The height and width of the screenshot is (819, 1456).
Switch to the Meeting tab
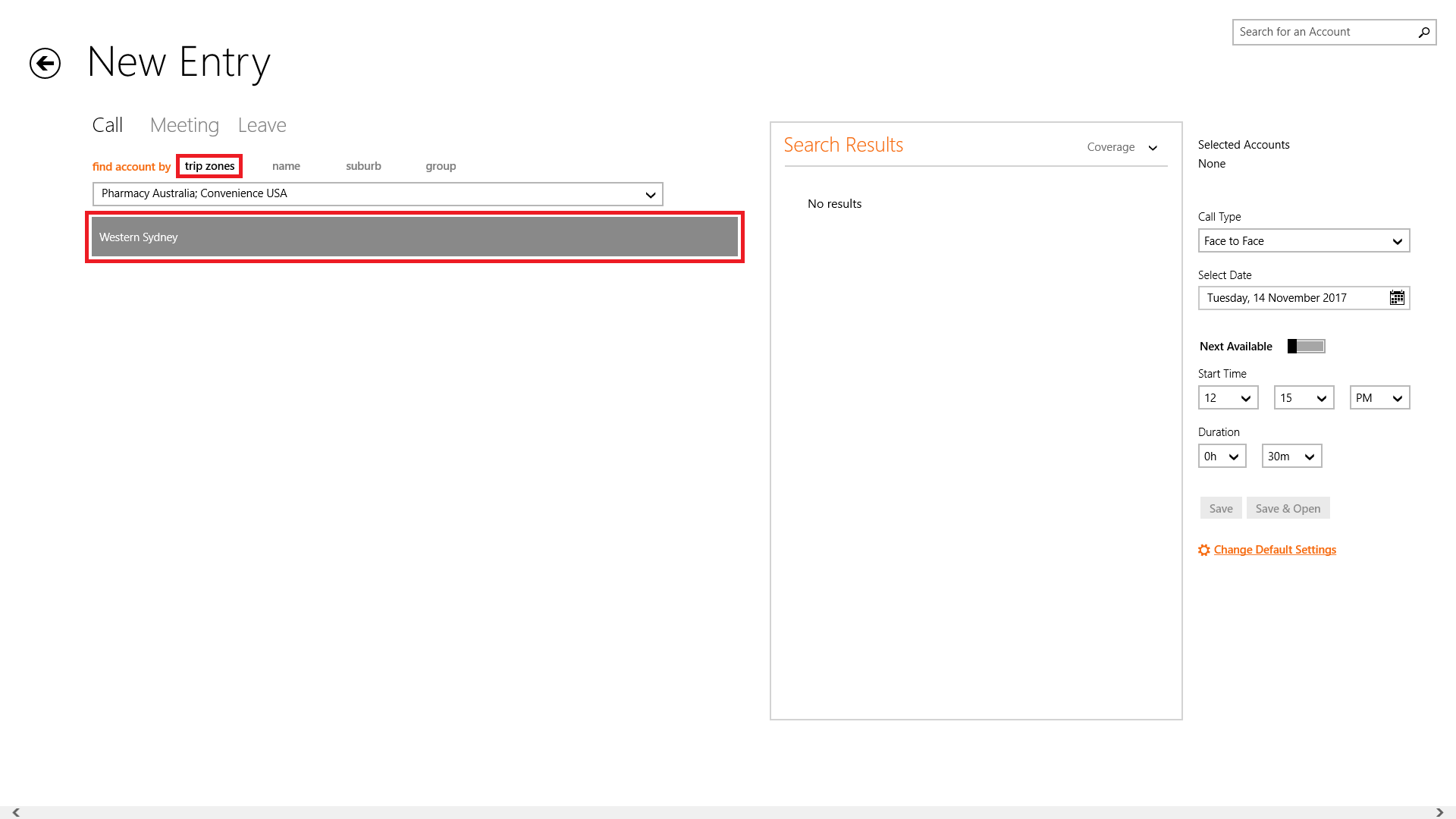coord(184,125)
